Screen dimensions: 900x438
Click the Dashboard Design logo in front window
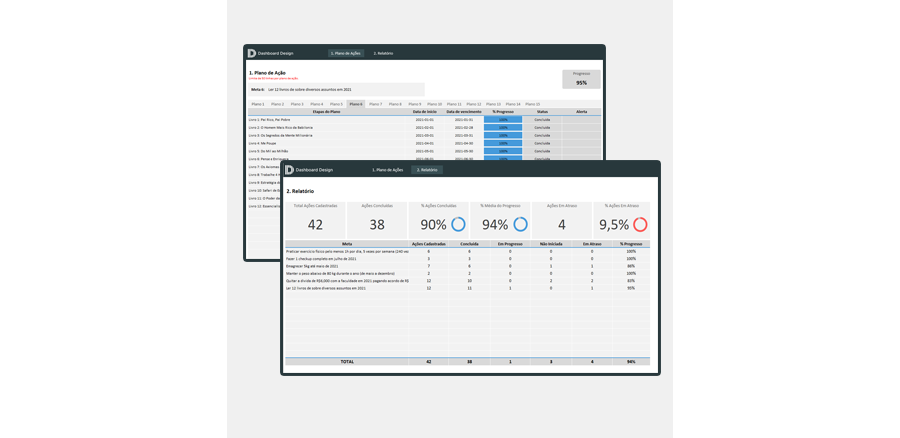(x=289, y=170)
